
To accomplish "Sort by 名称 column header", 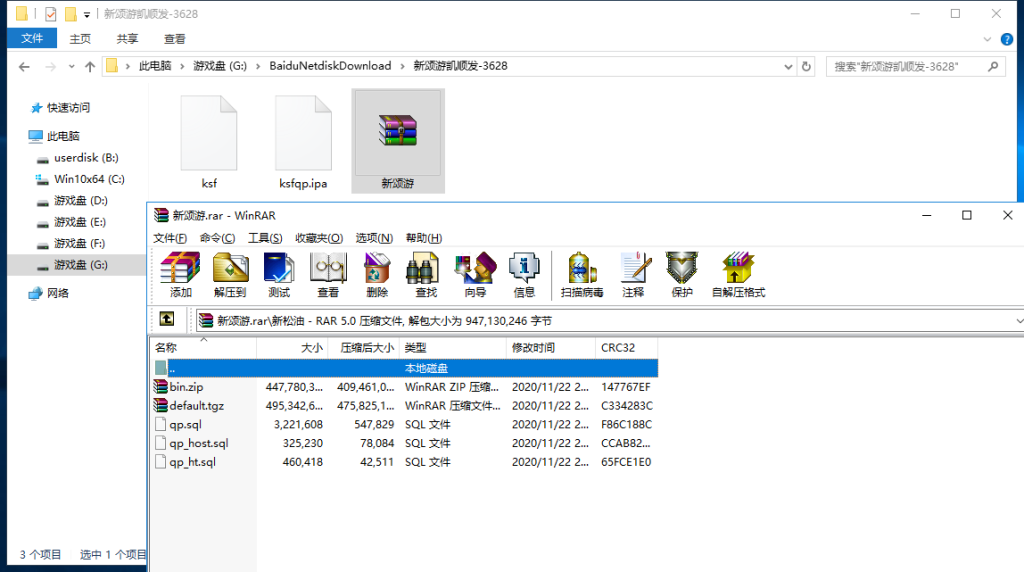I will (x=203, y=347).
